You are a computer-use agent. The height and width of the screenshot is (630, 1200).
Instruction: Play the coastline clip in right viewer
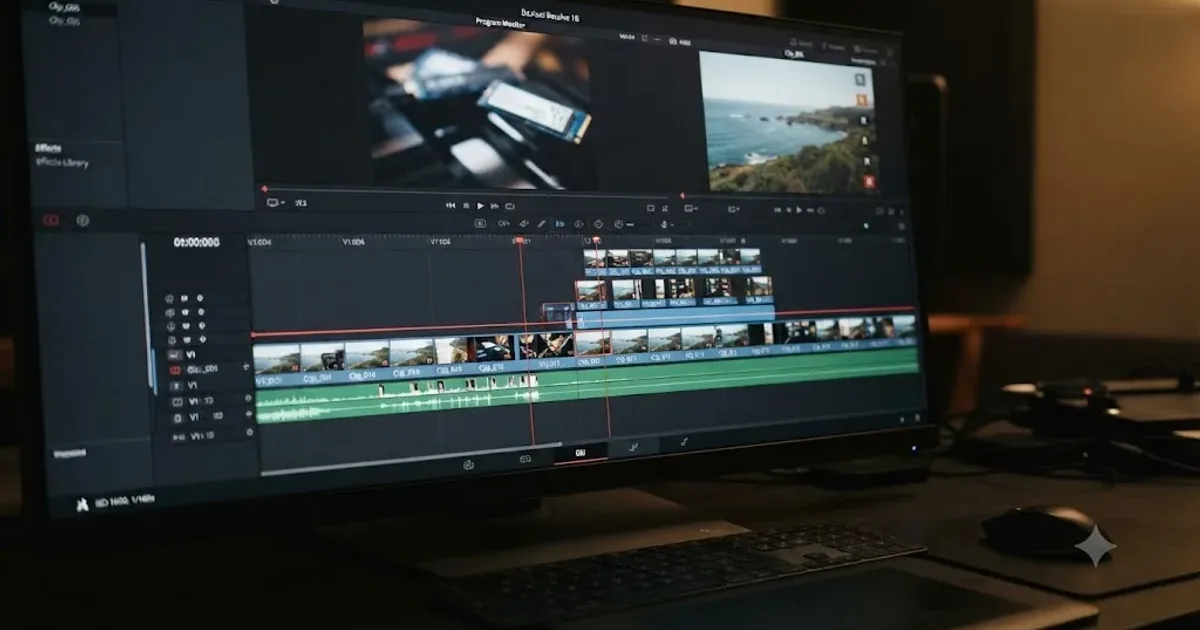798,210
